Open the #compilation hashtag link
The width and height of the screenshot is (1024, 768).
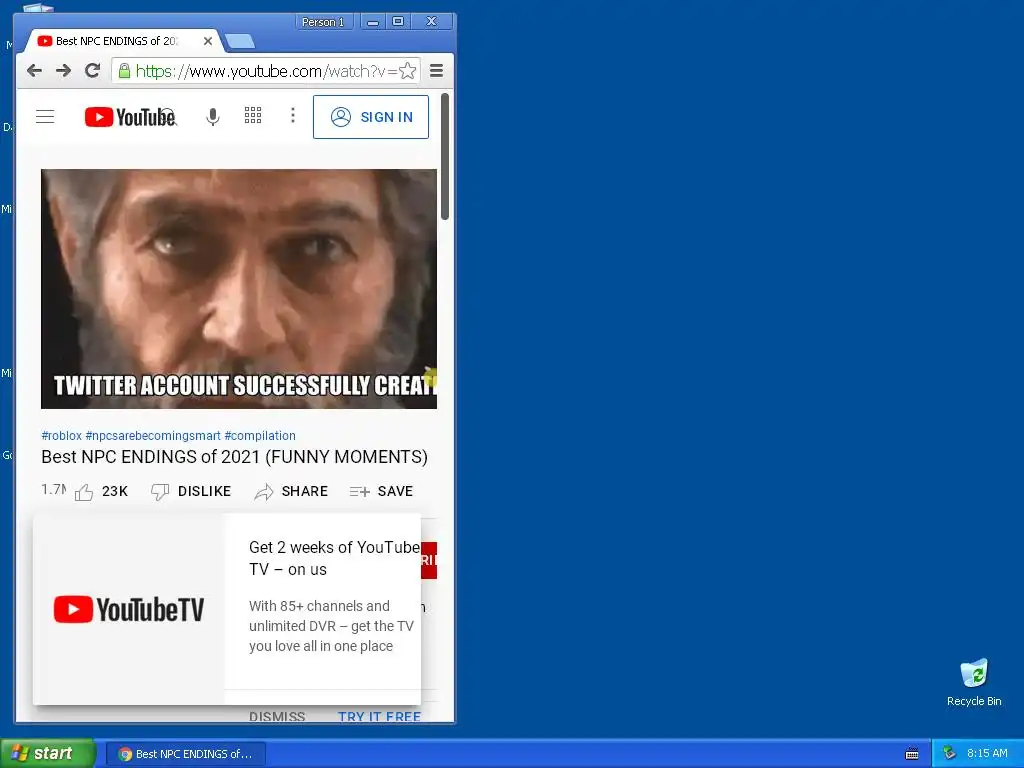tap(260, 436)
